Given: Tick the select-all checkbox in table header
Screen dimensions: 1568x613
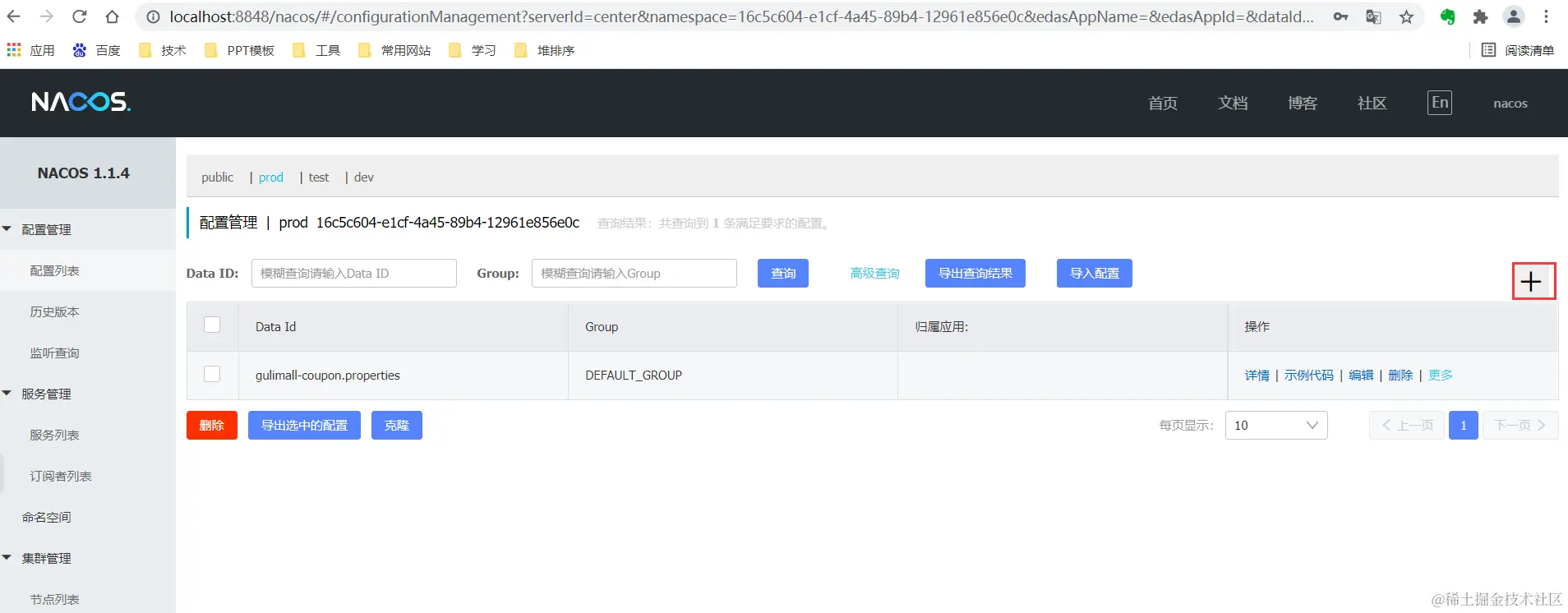Looking at the screenshot, I should pos(212,325).
